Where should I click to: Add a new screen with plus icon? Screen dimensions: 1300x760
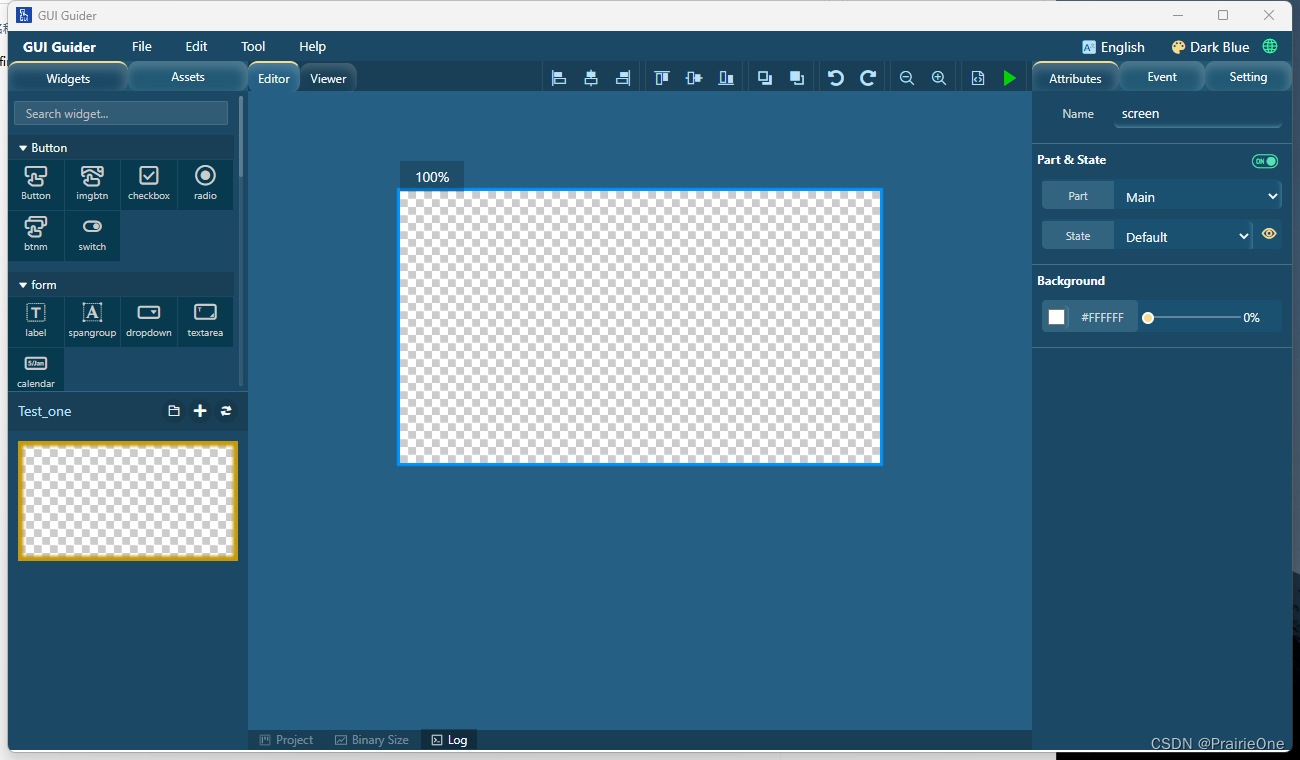pyautogui.click(x=200, y=411)
